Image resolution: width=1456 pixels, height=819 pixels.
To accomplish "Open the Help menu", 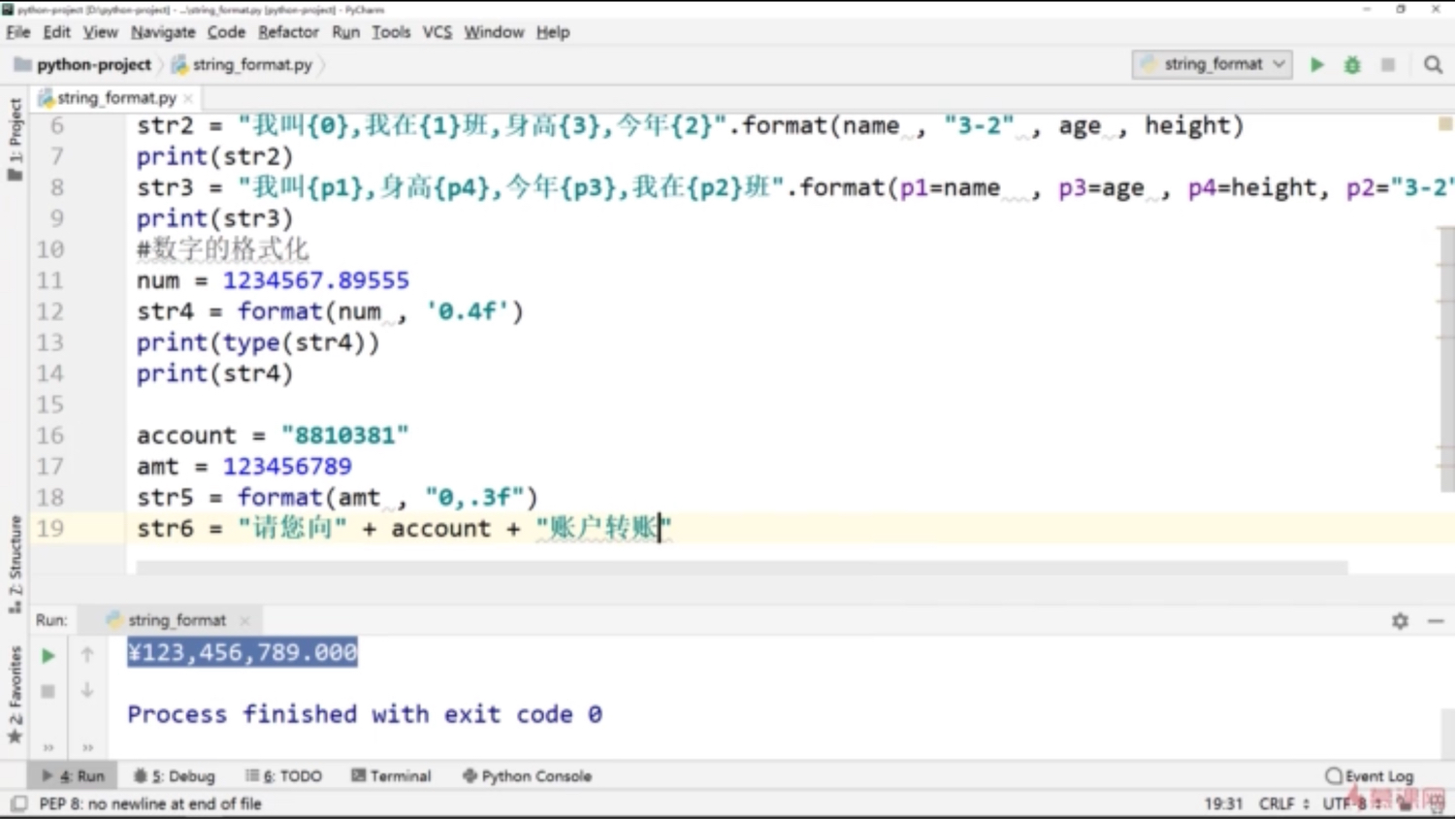I will click(553, 32).
